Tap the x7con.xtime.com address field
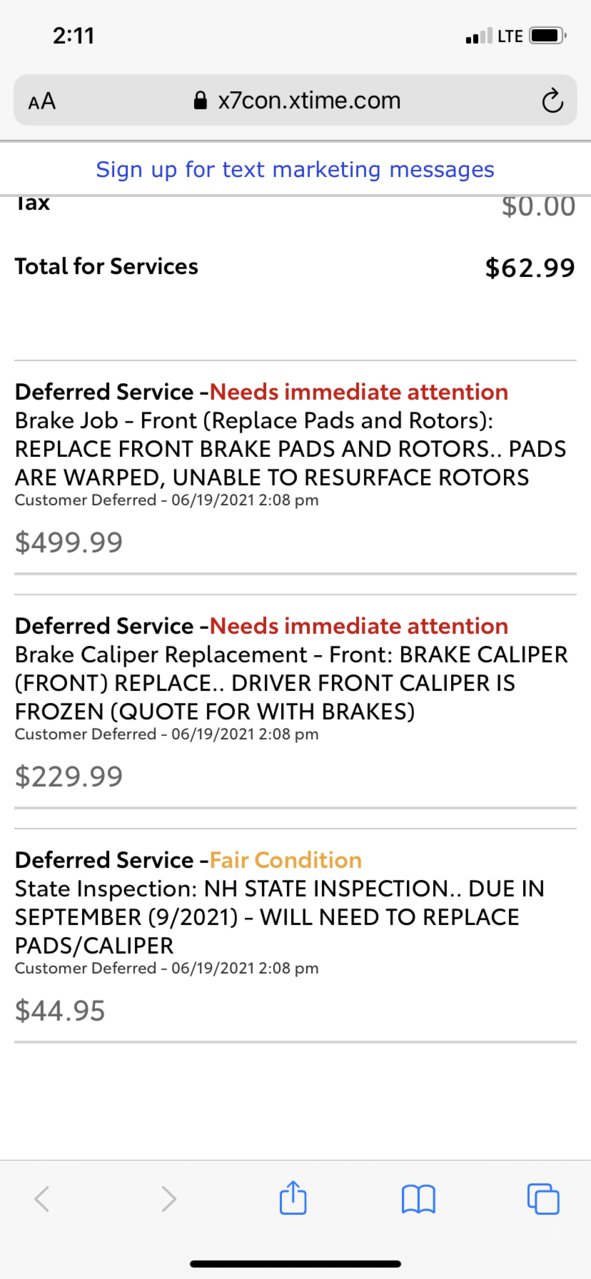 295,100
